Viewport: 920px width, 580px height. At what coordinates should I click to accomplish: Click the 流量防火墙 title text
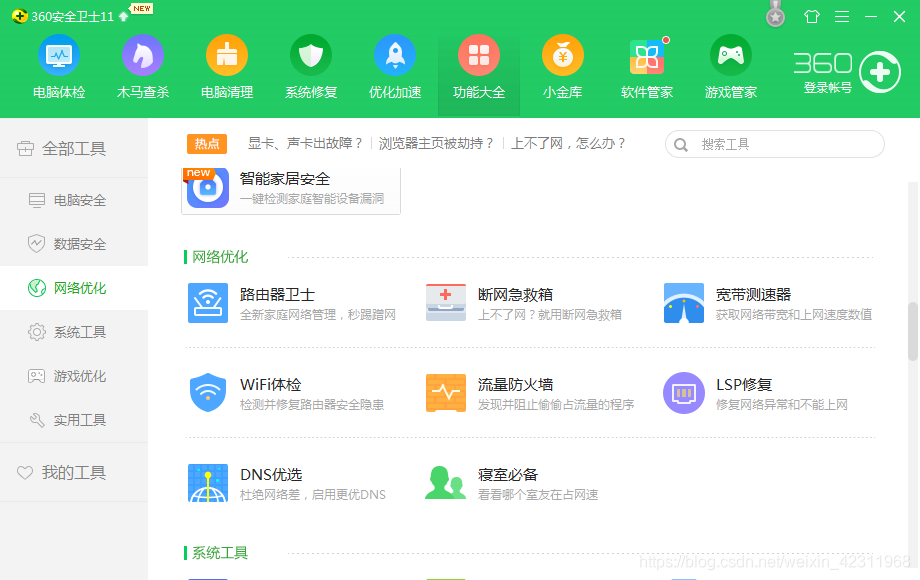coord(515,385)
